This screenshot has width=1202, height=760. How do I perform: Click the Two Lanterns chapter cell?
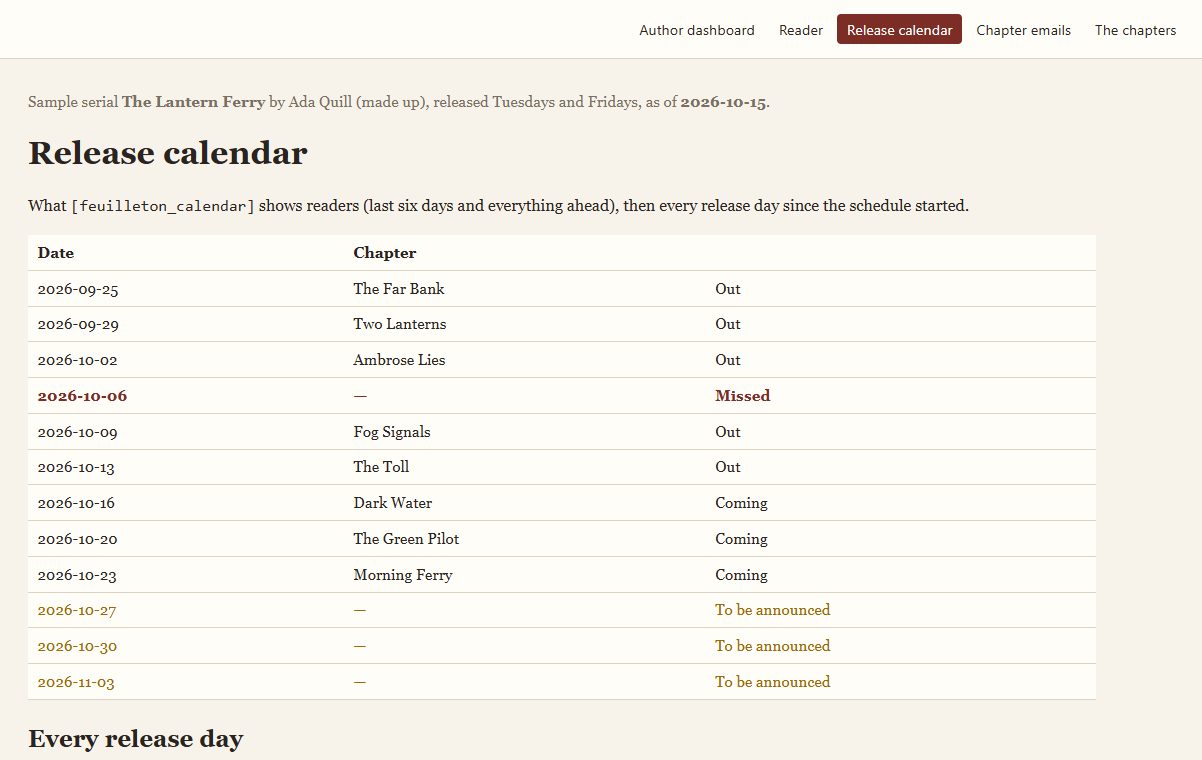(x=400, y=324)
